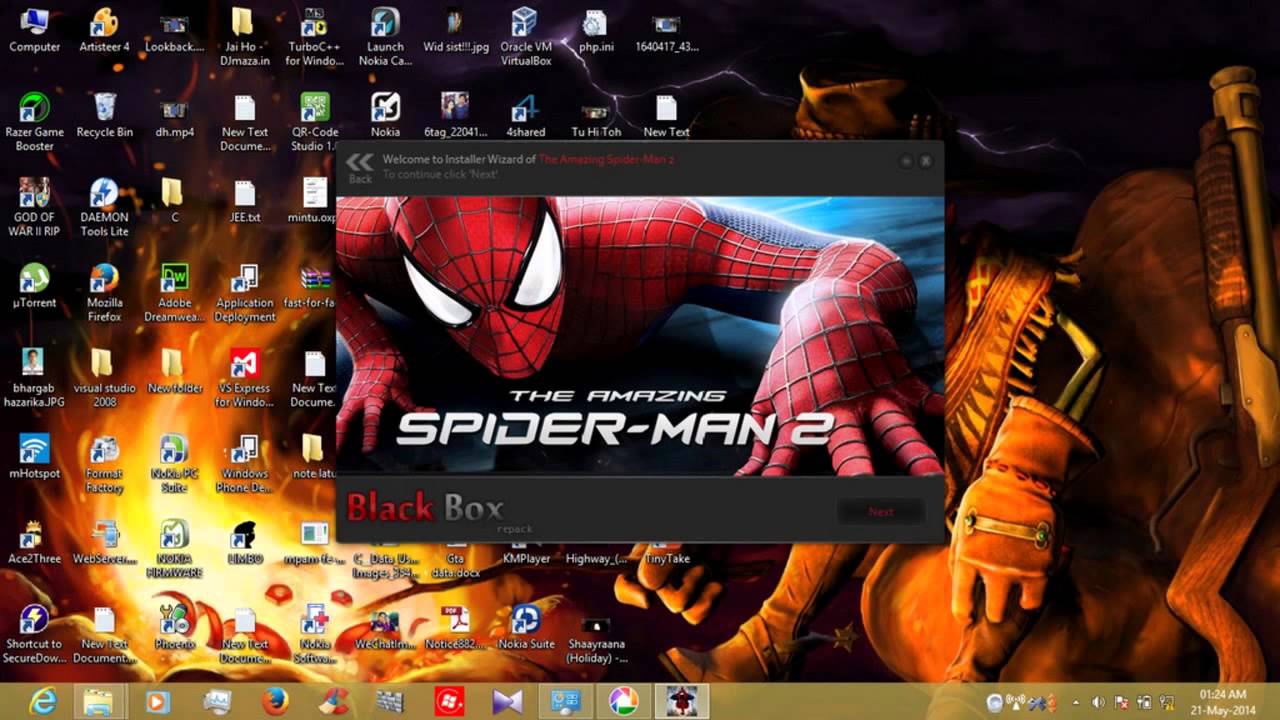Viewport: 1280px width, 720px height.
Task: Open the LIMBO game shortcut
Action: click(x=245, y=542)
